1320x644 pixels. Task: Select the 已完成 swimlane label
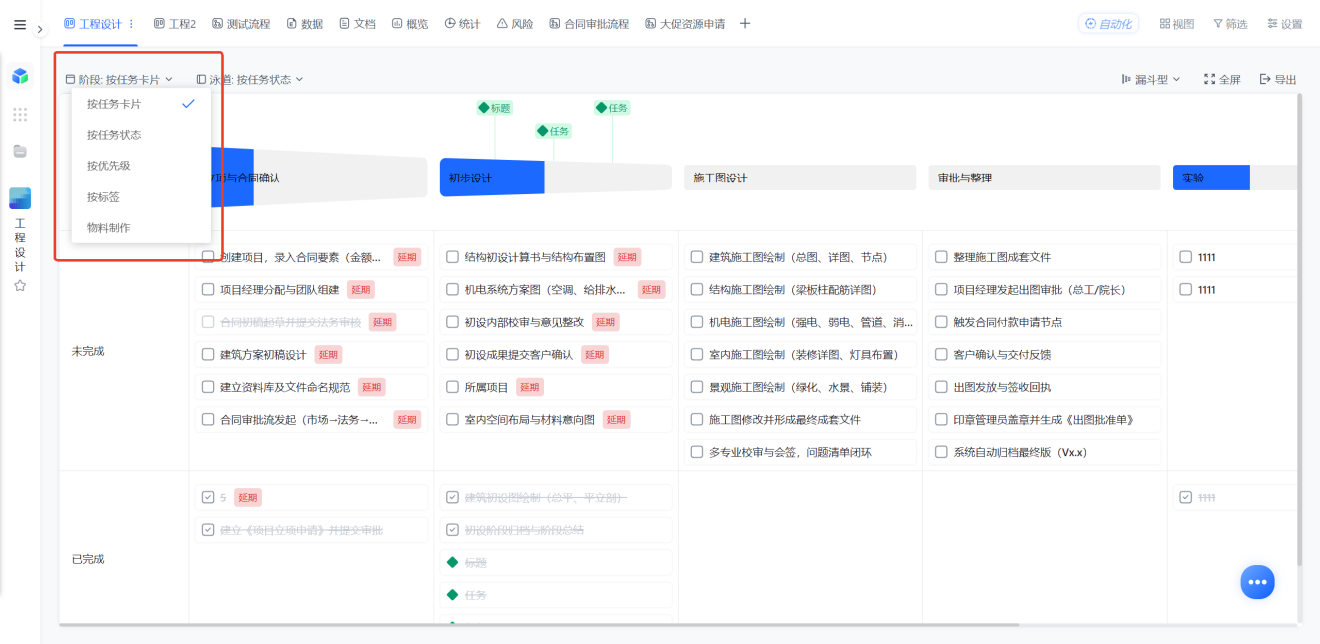click(x=88, y=559)
